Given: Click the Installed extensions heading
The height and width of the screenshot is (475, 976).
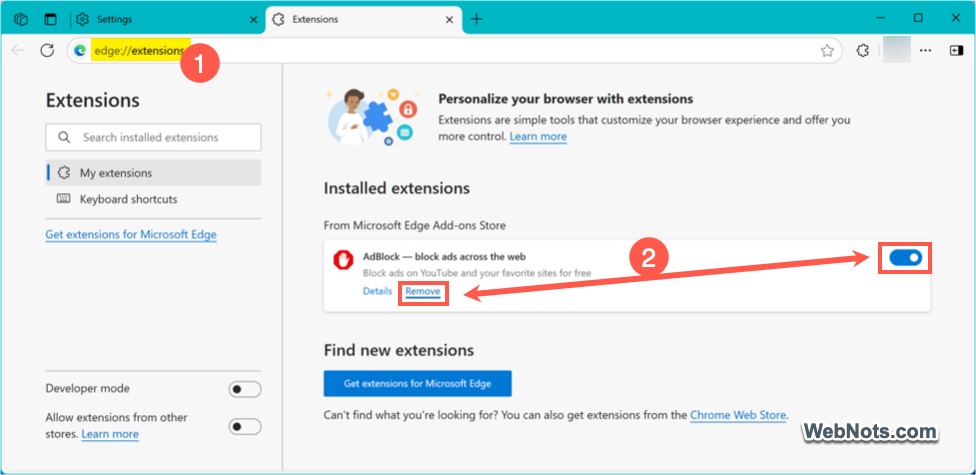Looking at the screenshot, I should point(396,188).
